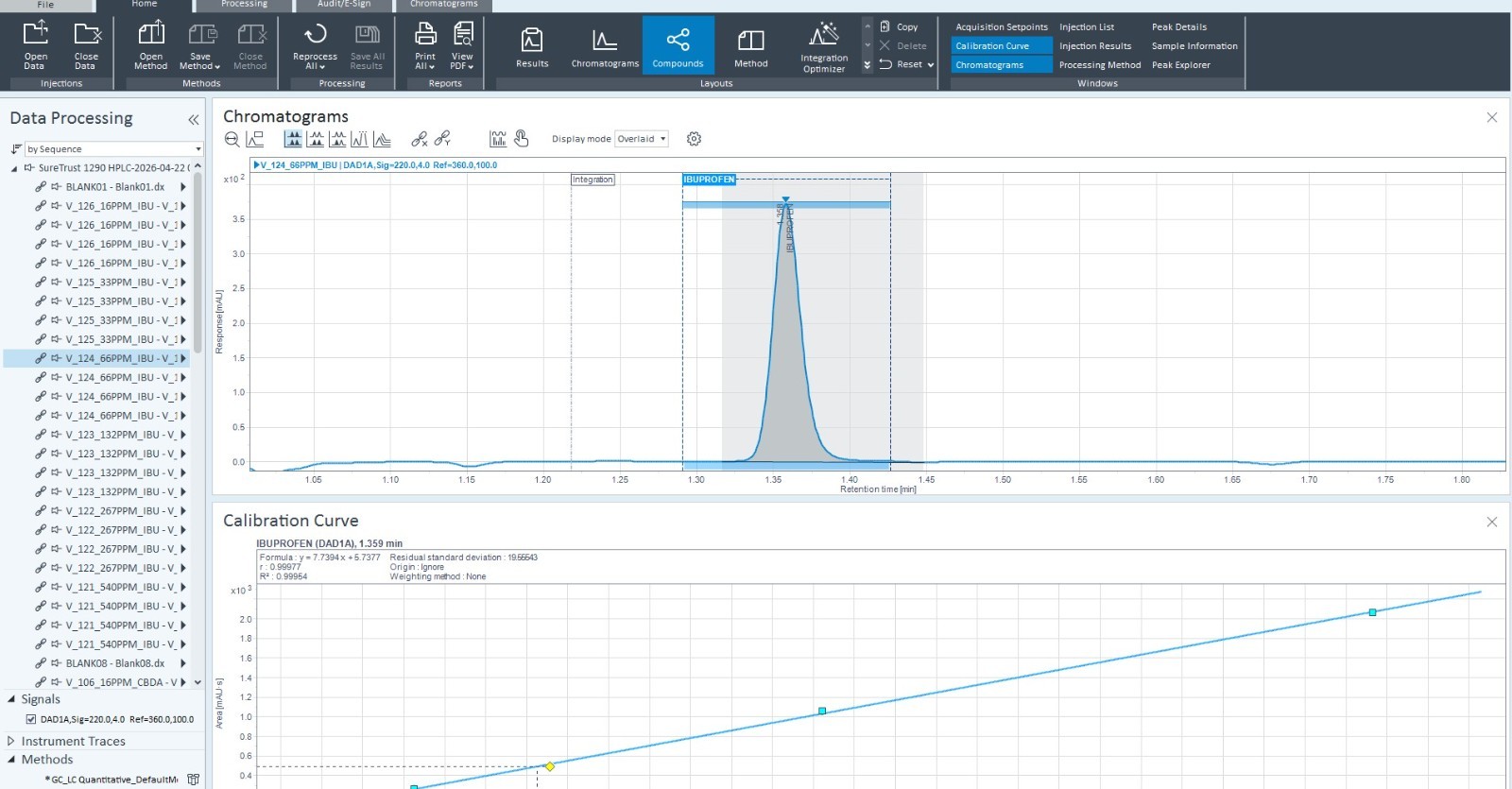Screen dimensions: 1512x789
Task: Open the Method layout
Action: [x=751, y=46]
